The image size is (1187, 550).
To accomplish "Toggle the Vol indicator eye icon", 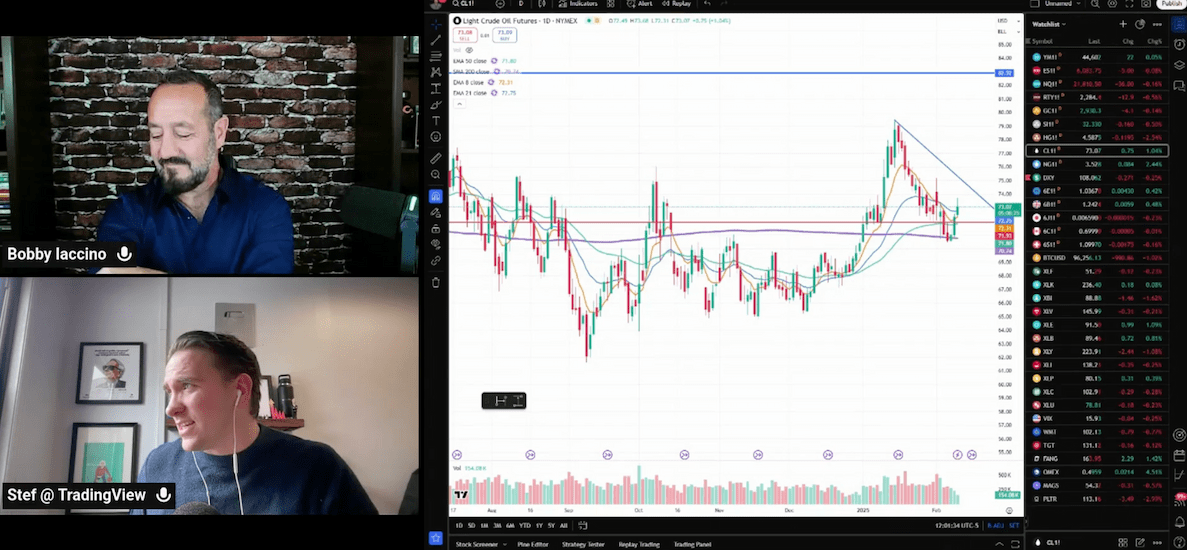I will (469, 50).
